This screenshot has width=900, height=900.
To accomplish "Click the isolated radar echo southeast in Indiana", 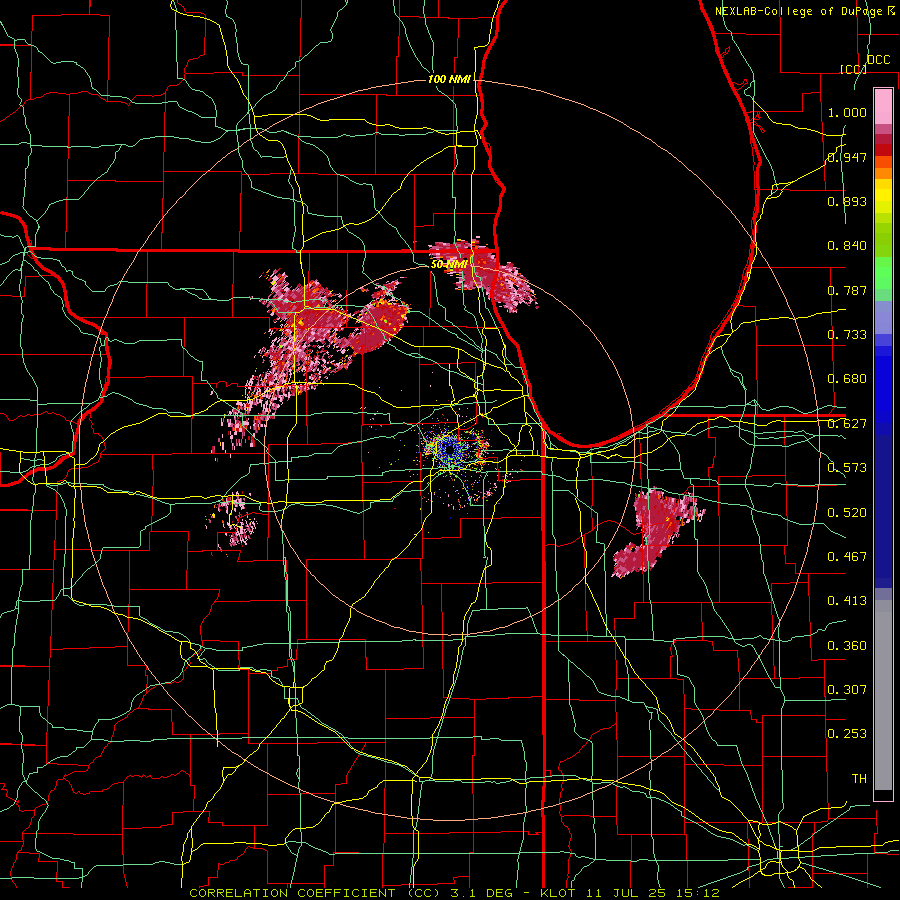I will click(x=658, y=532).
